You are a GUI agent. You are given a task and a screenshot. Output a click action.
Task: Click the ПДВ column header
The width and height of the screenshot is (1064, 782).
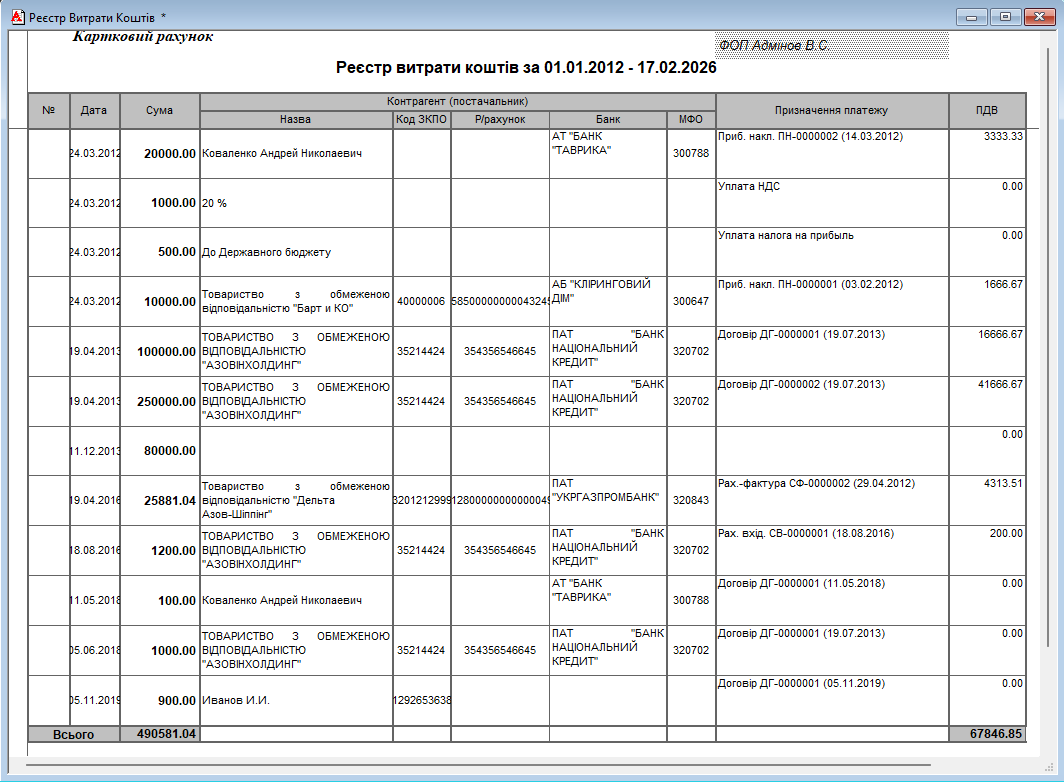point(986,110)
